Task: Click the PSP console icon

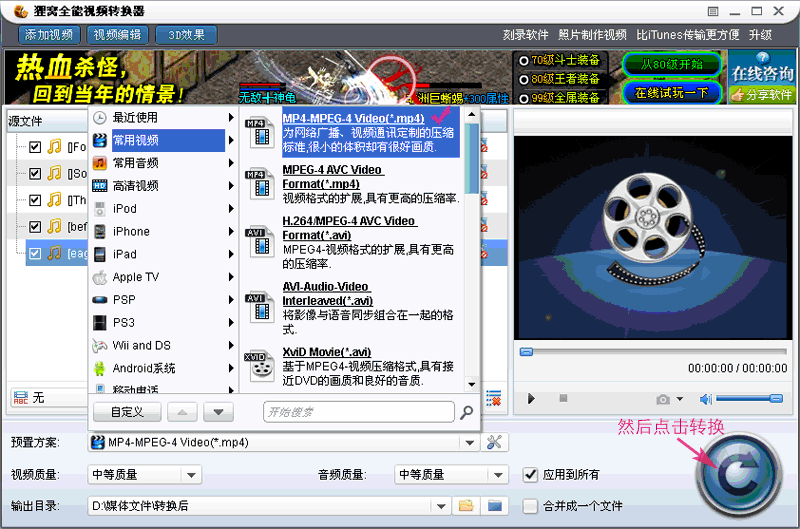Action: point(100,300)
